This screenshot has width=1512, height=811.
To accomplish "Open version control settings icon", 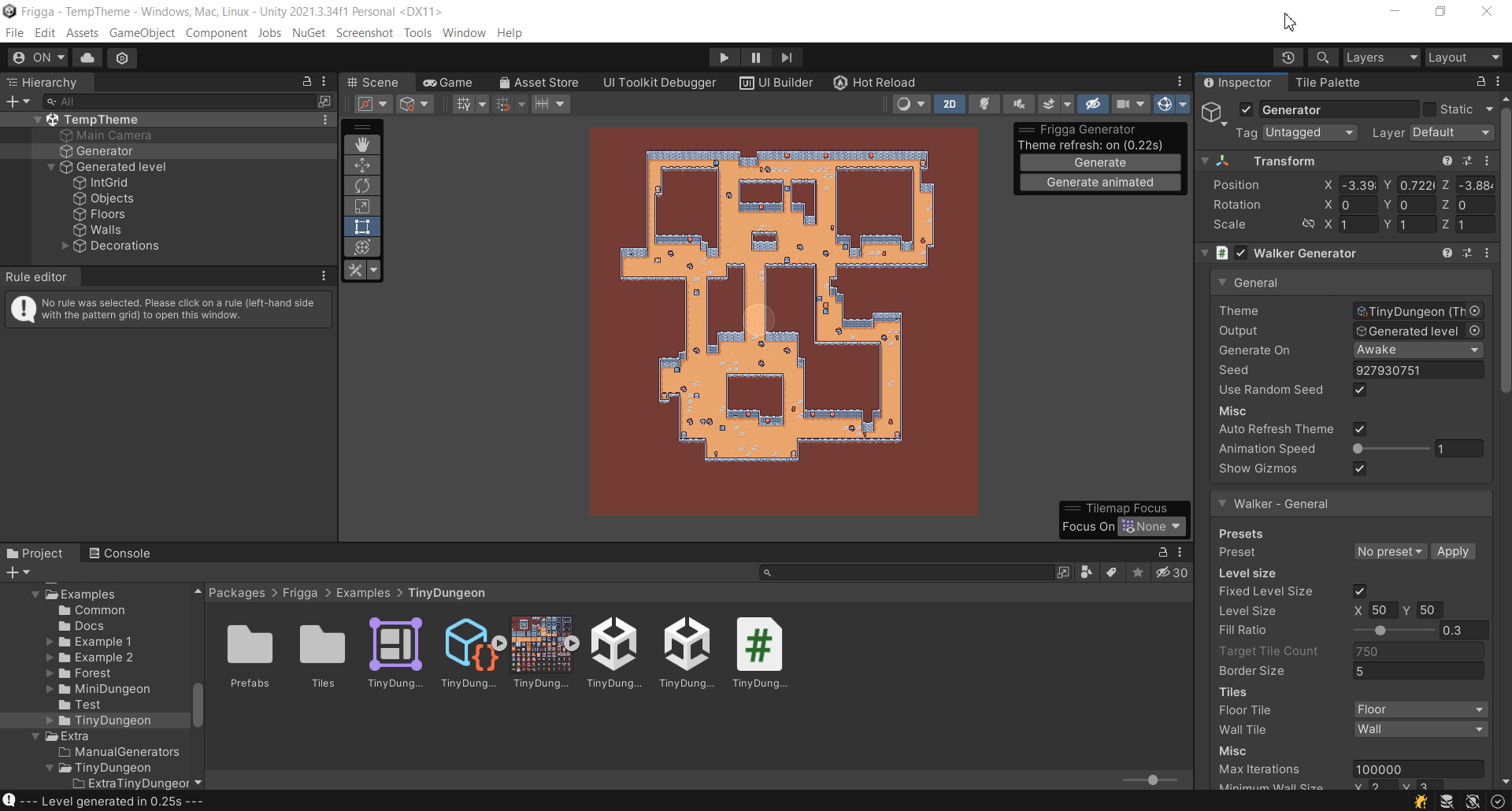I will [x=122, y=57].
